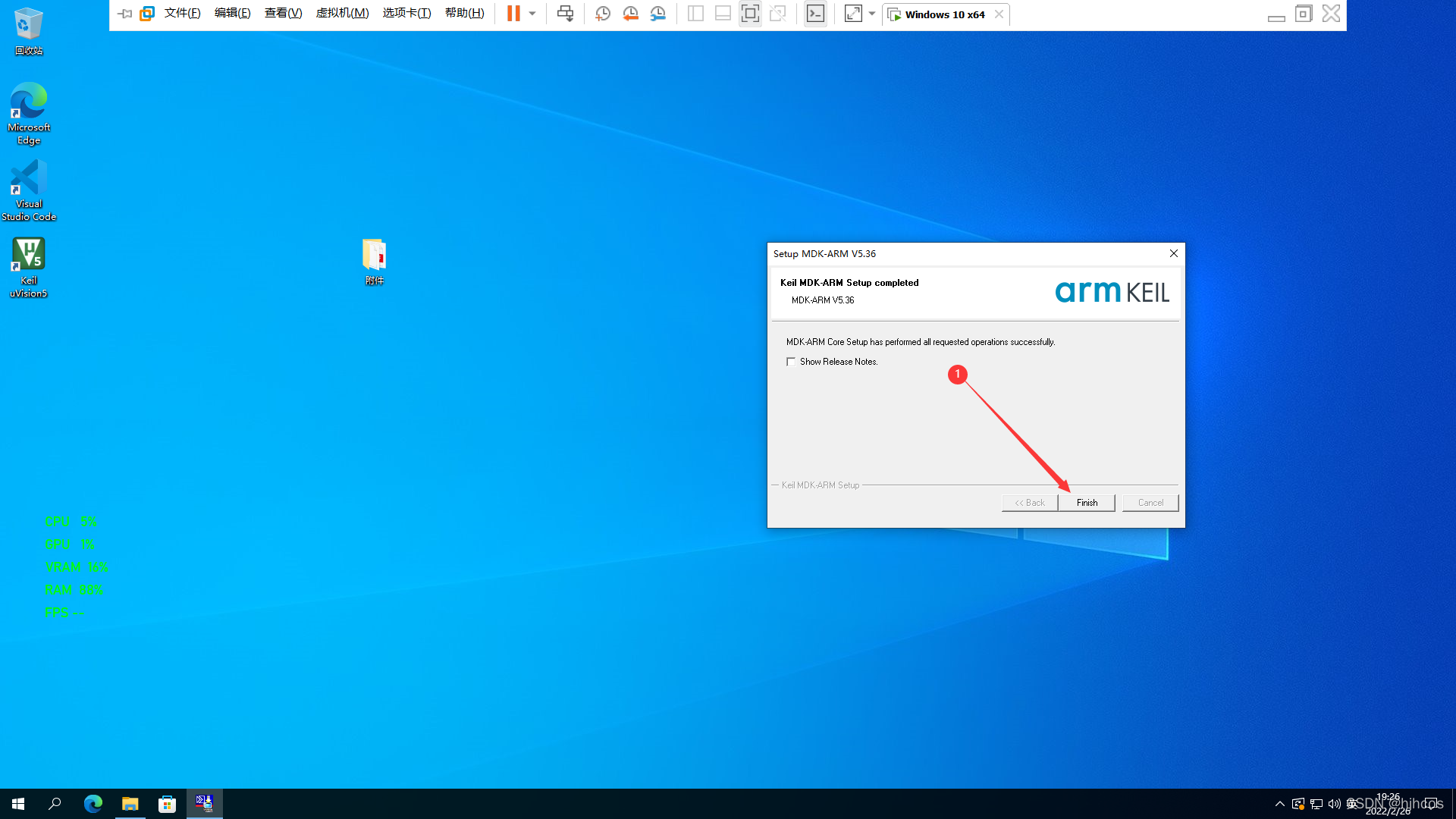Enable Show Release Notes checkbox
Image resolution: width=1456 pixels, height=819 pixels.
coord(791,362)
